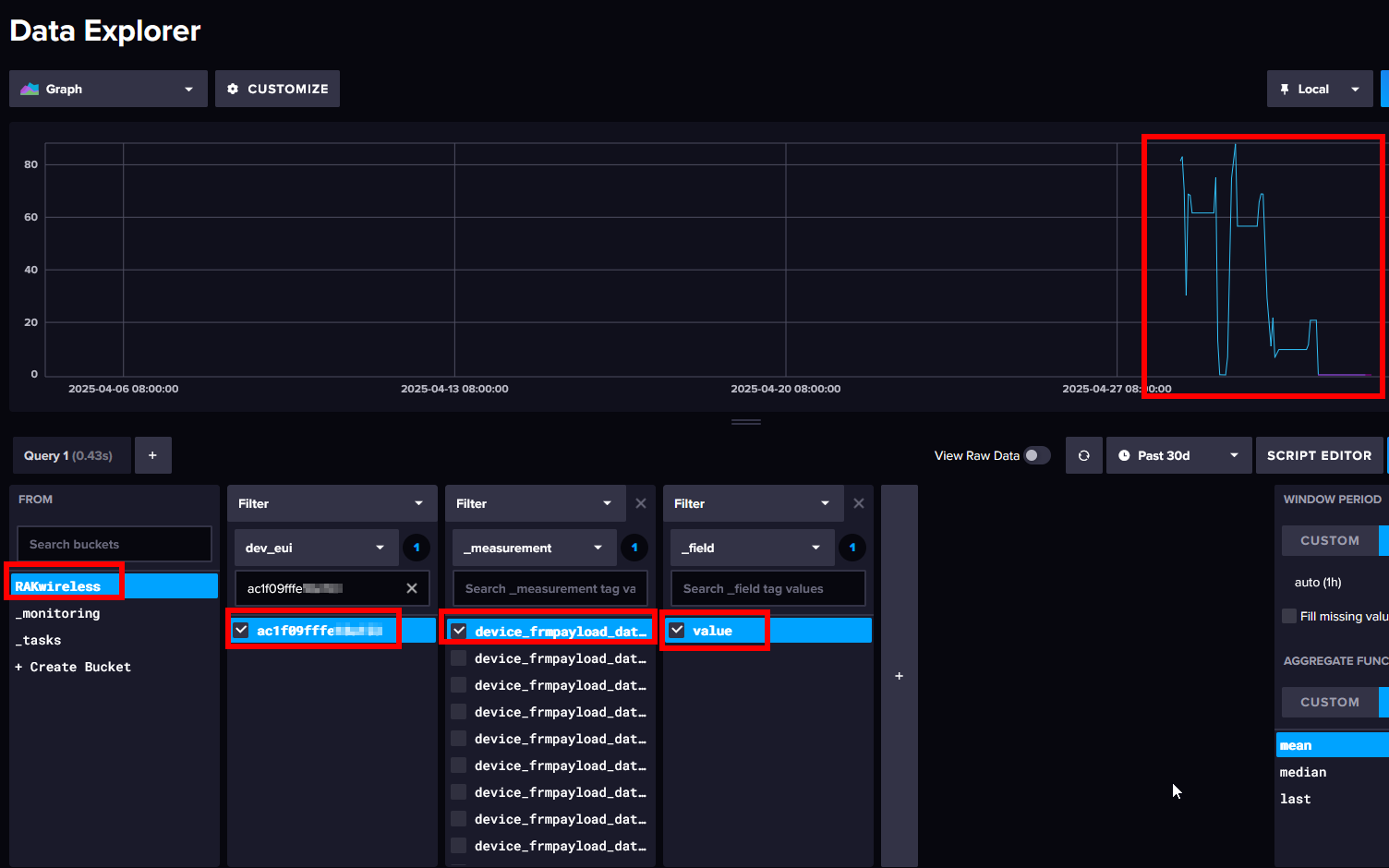Select the Query 1 tab
Image resolution: width=1389 pixels, height=868 pixels.
tap(71, 455)
